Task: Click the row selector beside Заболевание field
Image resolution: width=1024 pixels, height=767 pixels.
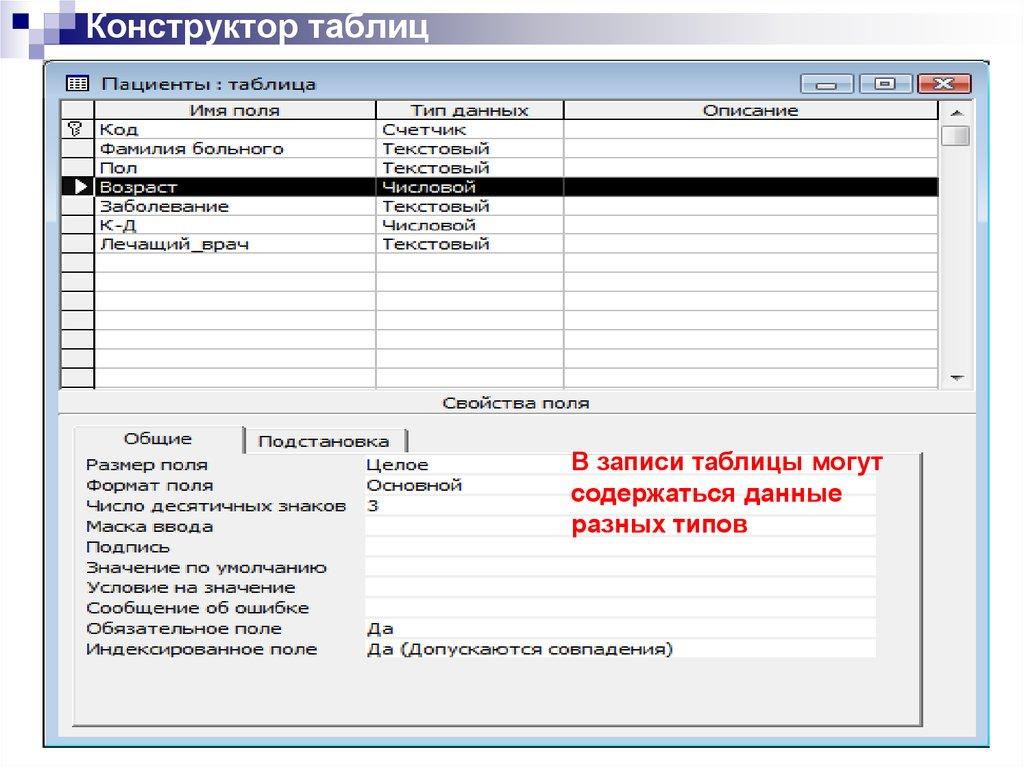Action: [x=79, y=205]
